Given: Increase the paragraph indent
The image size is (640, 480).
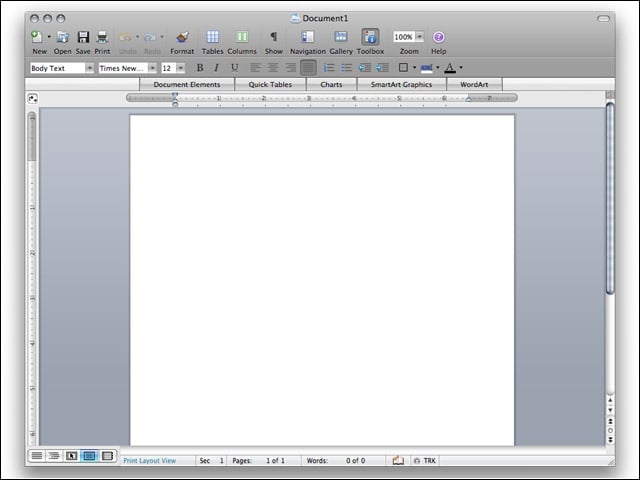Looking at the screenshot, I should [382, 68].
